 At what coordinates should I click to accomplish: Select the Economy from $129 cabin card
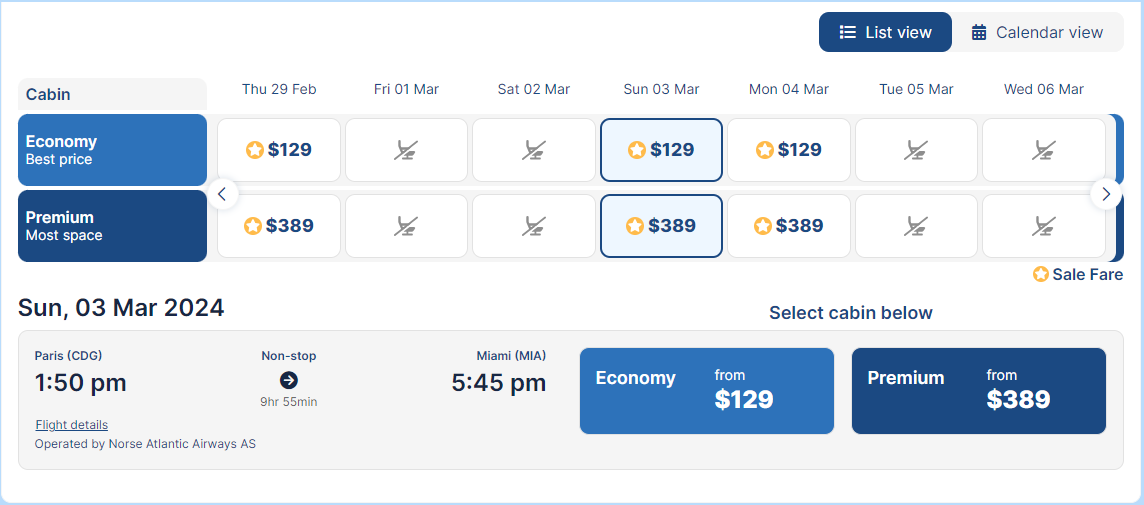click(706, 391)
